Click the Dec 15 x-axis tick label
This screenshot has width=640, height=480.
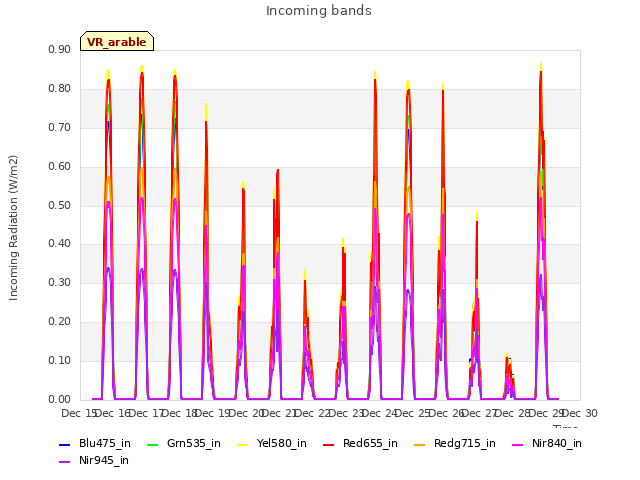pos(78,413)
